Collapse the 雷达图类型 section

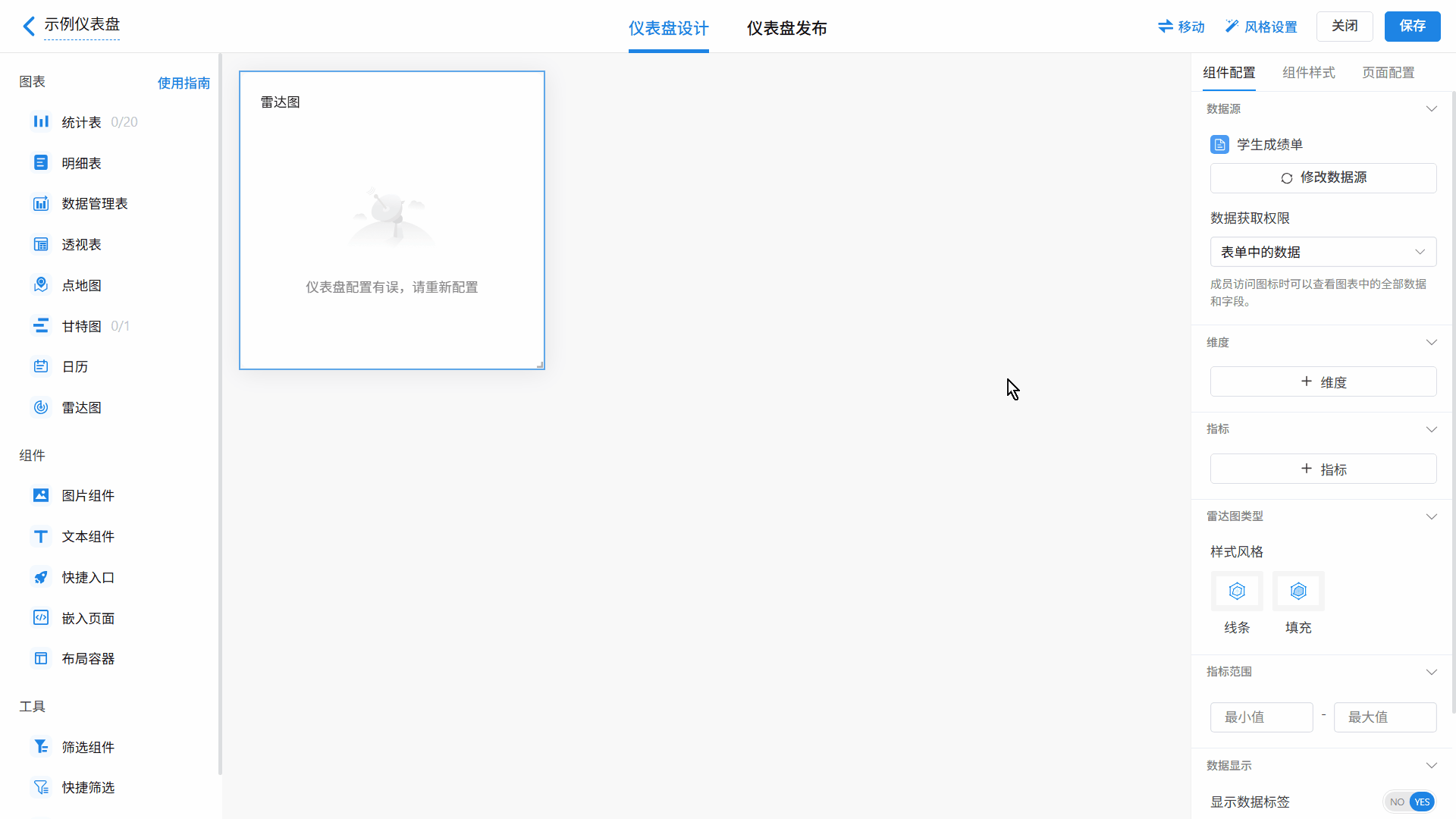1431,516
